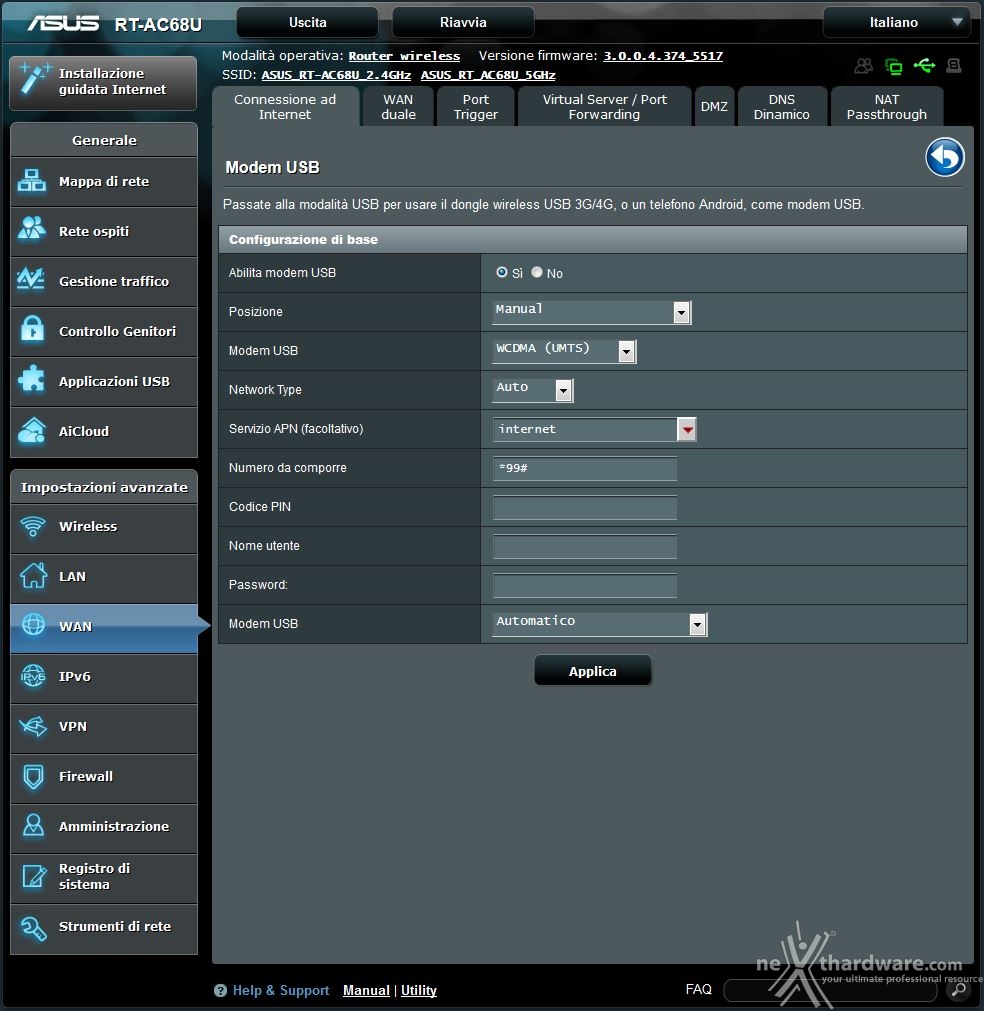Click the Firewall shield icon
Screen dimensions: 984x1011
33,776
